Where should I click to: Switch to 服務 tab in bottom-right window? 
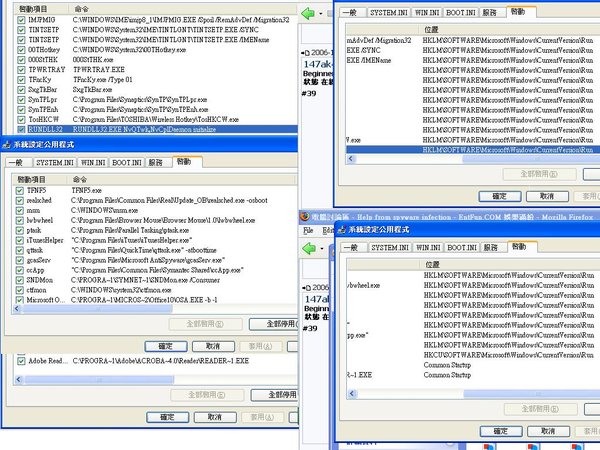click(x=493, y=248)
